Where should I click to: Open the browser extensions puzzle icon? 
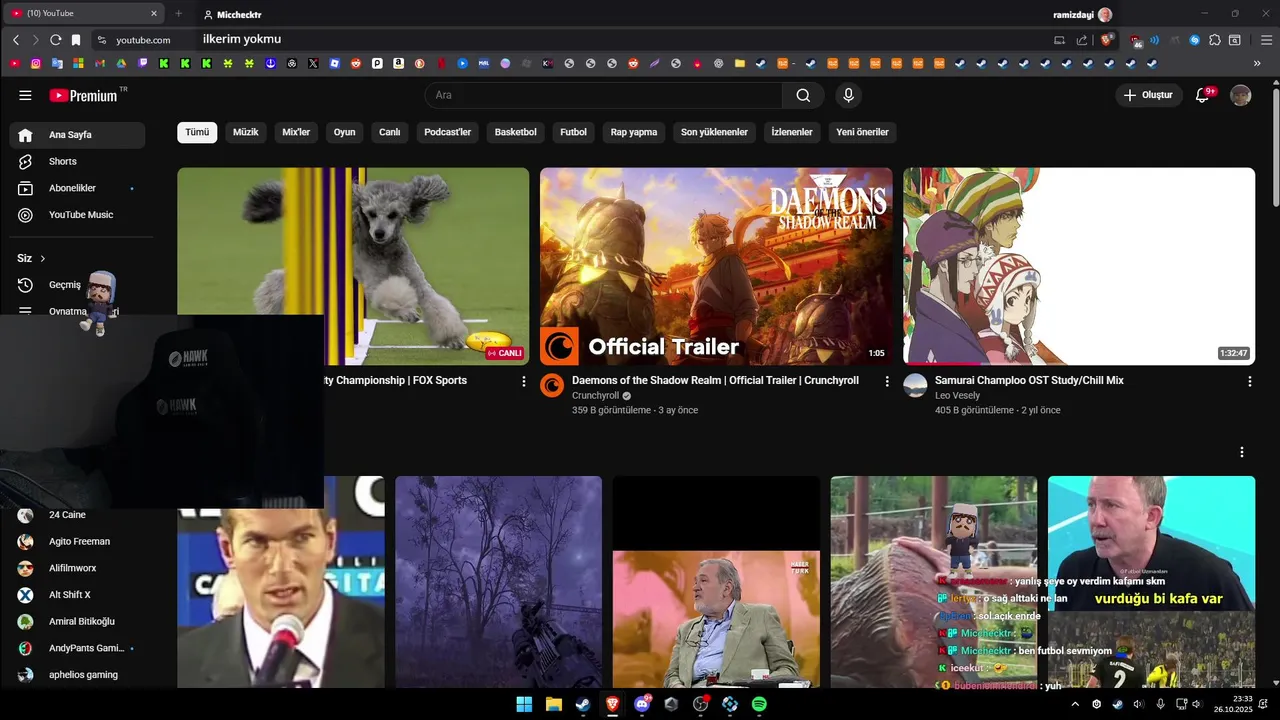[1214, 40]
